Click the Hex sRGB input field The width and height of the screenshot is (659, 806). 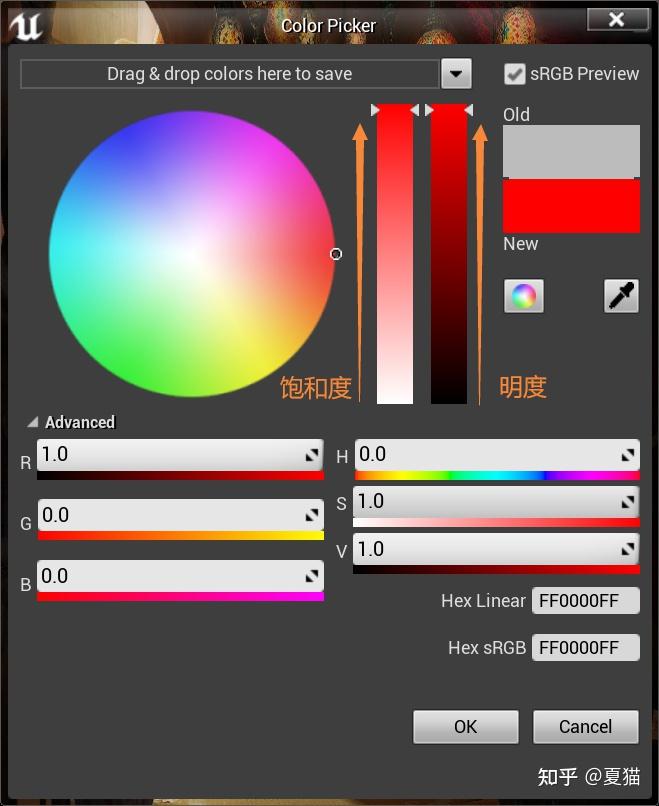point(588,648)
